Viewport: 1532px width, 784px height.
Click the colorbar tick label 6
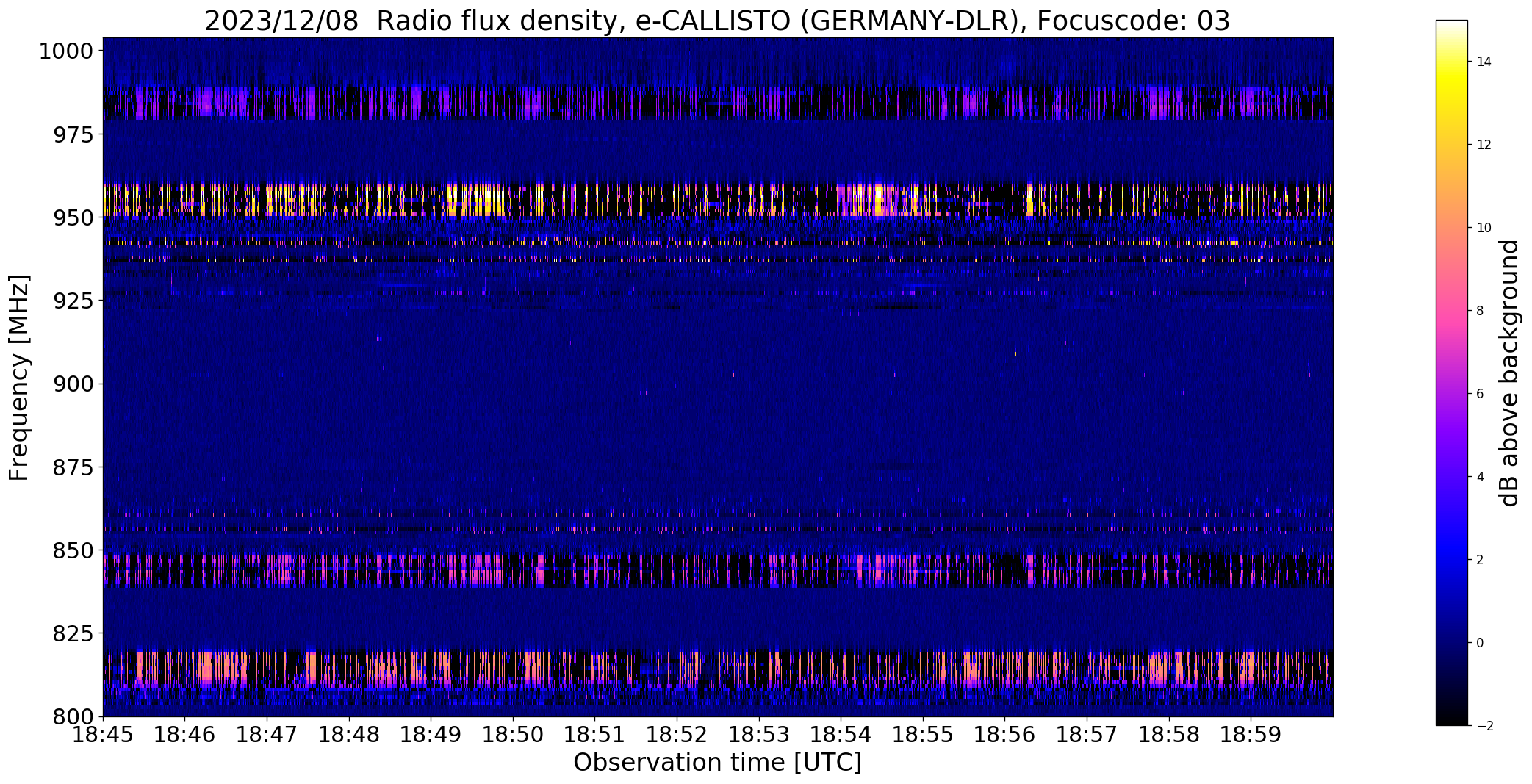1481,394
